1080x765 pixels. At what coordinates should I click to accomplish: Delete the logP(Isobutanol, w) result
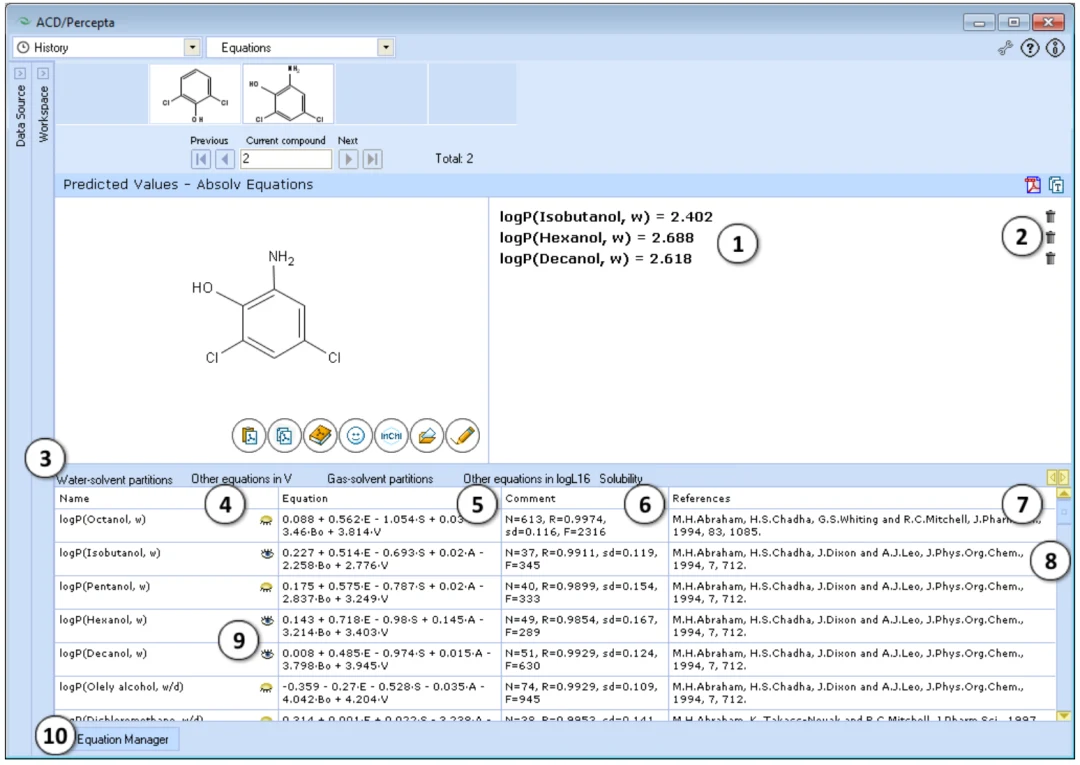(1050, 216)
